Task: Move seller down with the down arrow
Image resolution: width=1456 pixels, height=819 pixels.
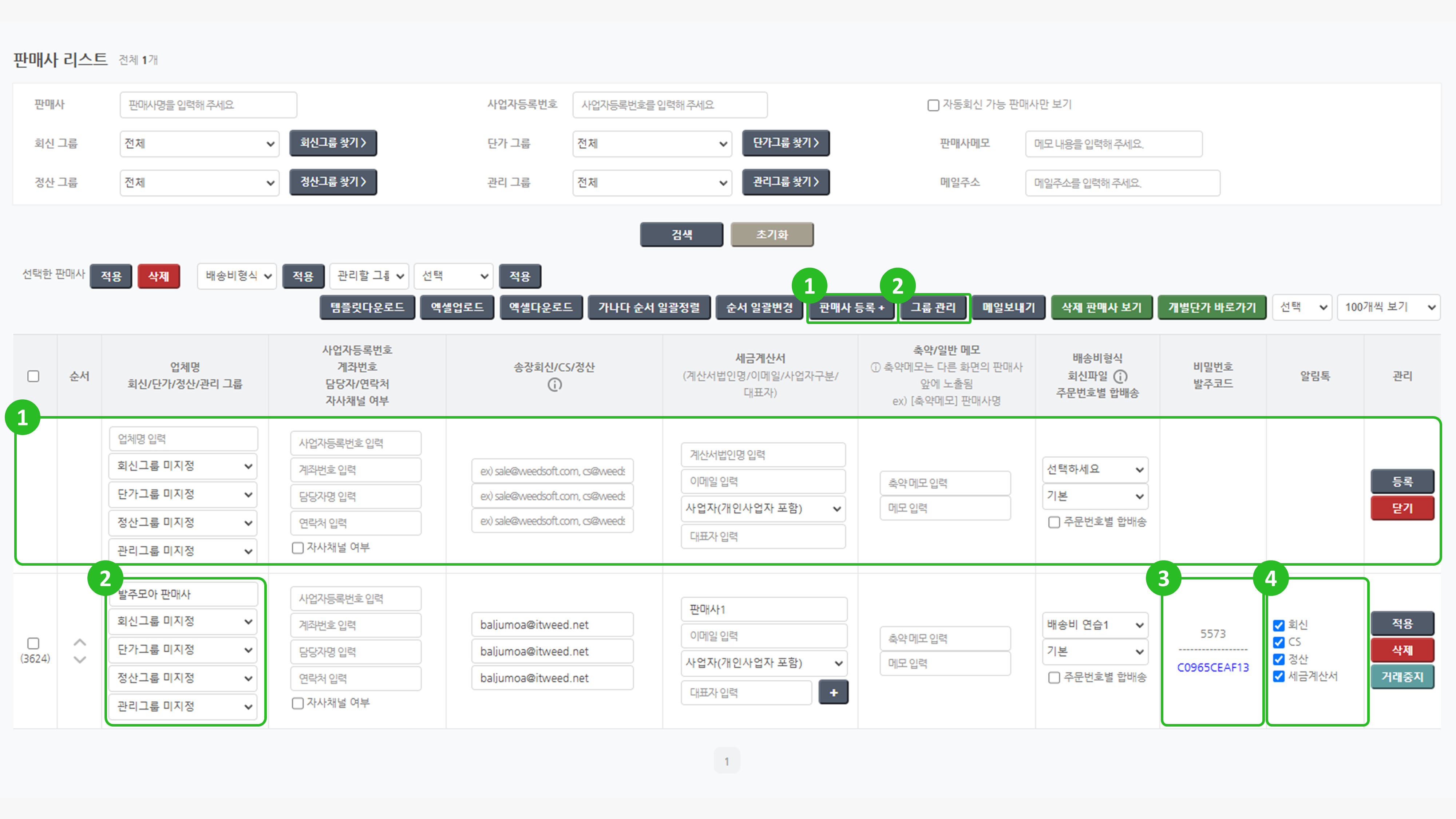Action: pyautogui.click(x=80, y=660)
